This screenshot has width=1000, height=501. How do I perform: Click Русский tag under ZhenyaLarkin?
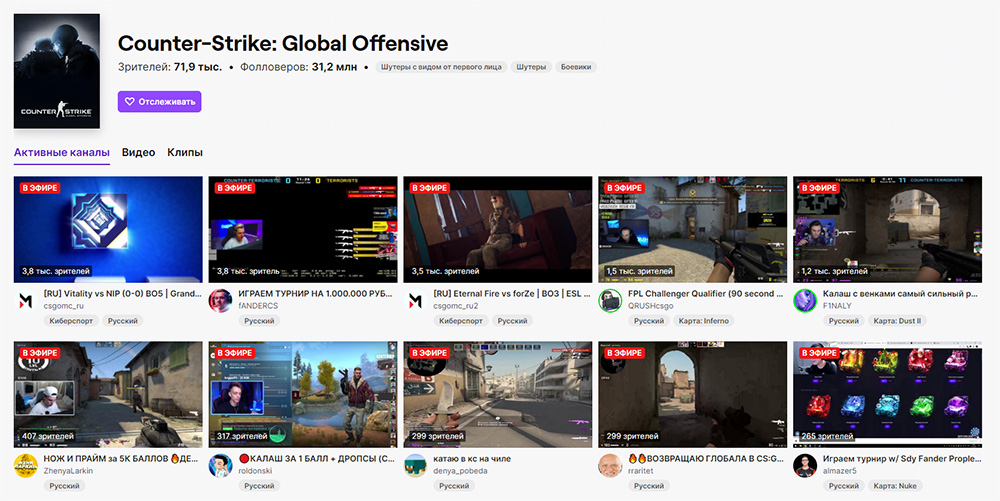coord(64,486)
